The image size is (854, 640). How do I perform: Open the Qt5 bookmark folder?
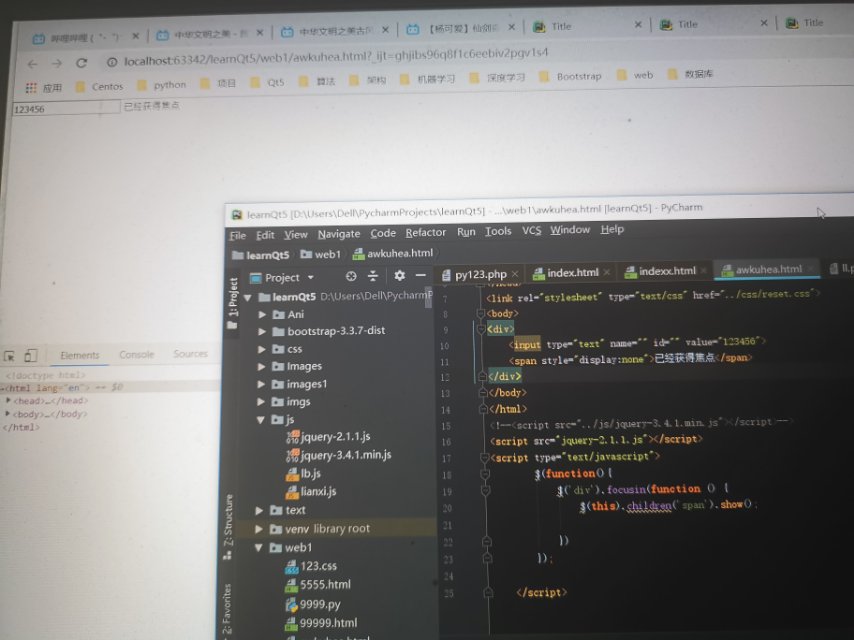267,83
